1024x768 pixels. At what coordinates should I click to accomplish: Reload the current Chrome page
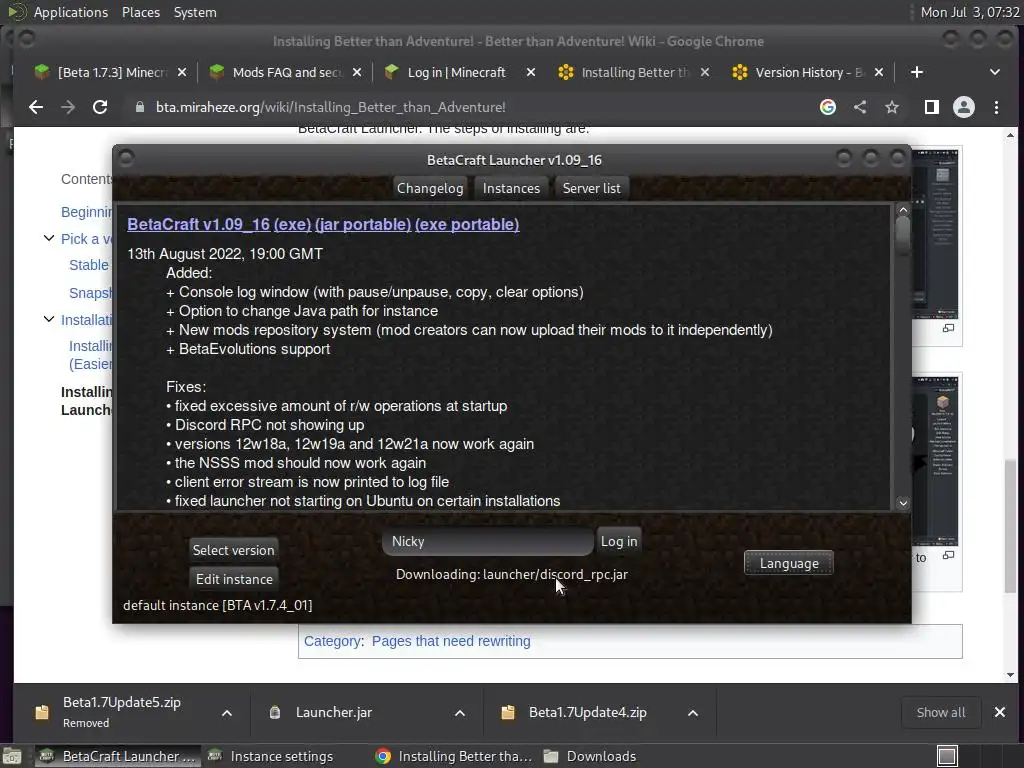100,107
